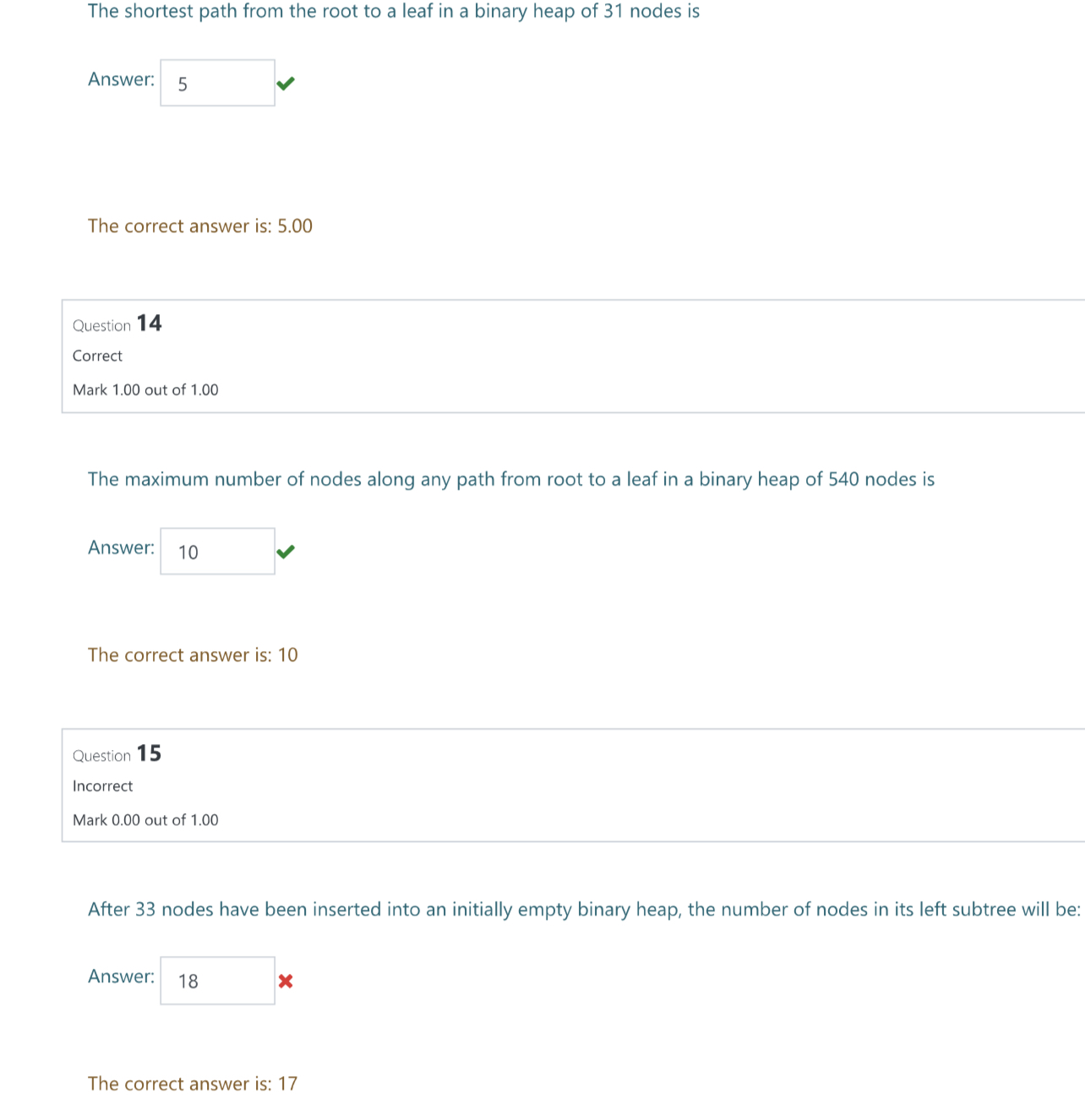Viewport: 1085px width, 1120px height.
Task: Click the red cross beside answer 18
Action: click(x=286, y=981)
